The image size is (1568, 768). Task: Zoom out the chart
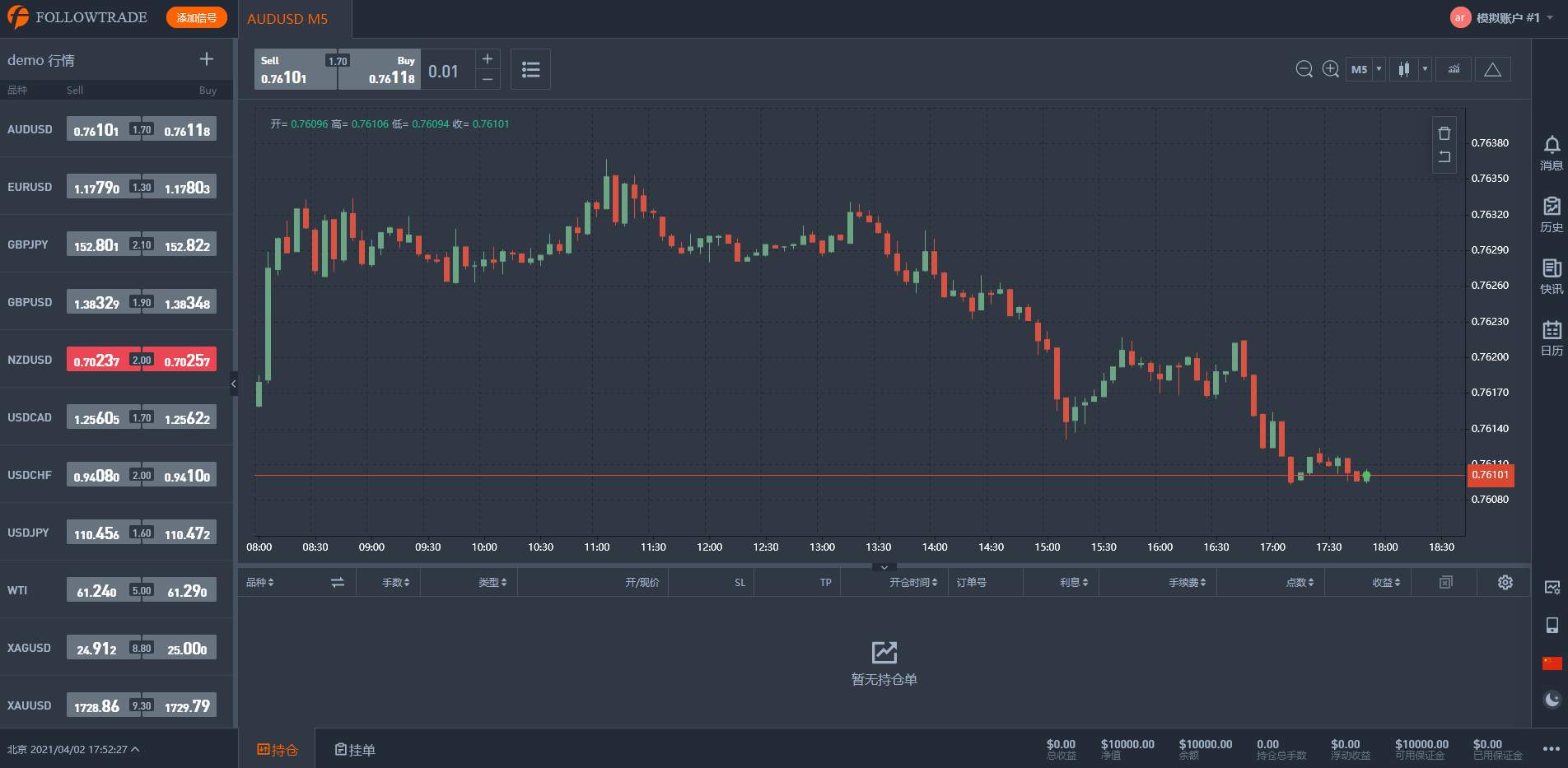point(1304,69)
